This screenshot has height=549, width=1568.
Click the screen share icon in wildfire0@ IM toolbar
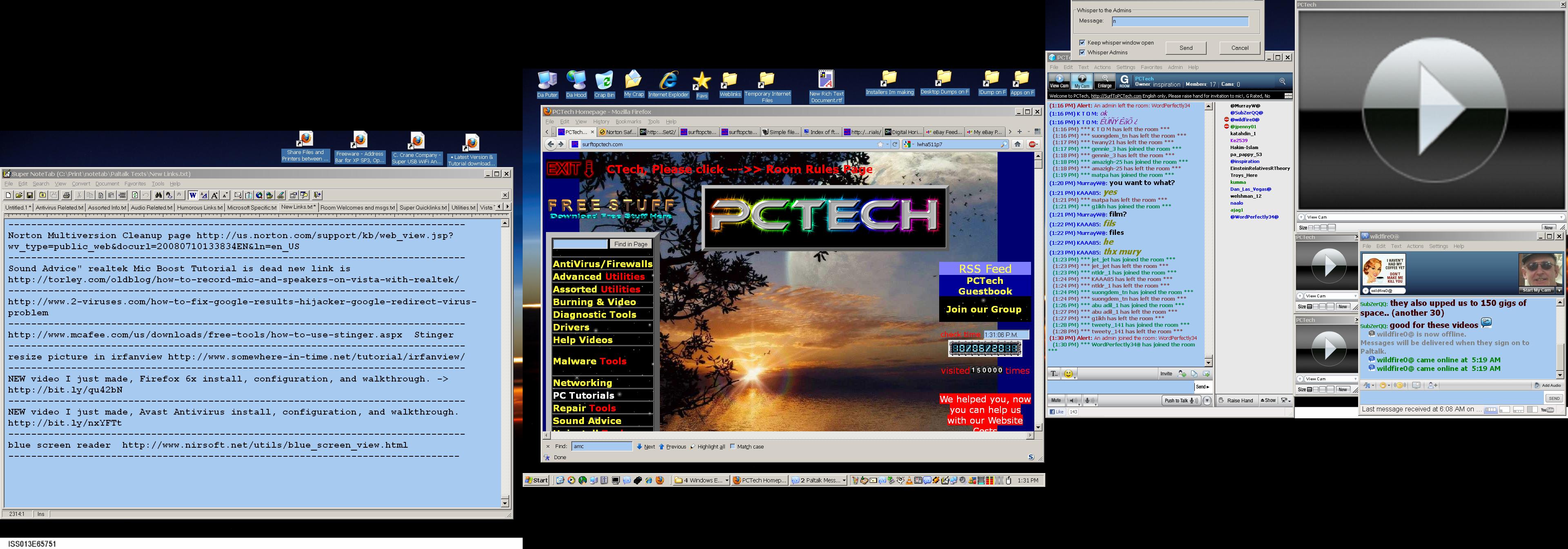[x=1417, y=385]
